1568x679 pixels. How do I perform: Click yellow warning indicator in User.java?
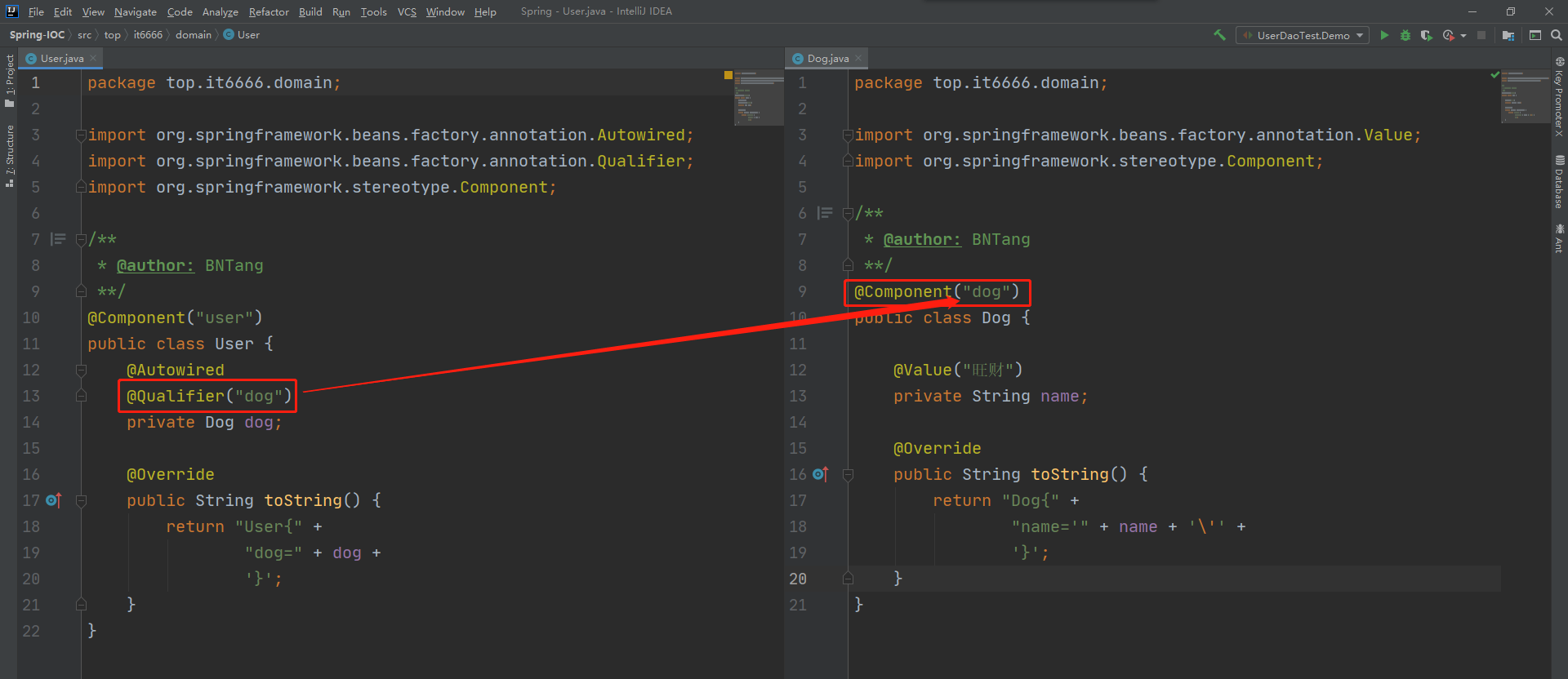tap(728, 75)
